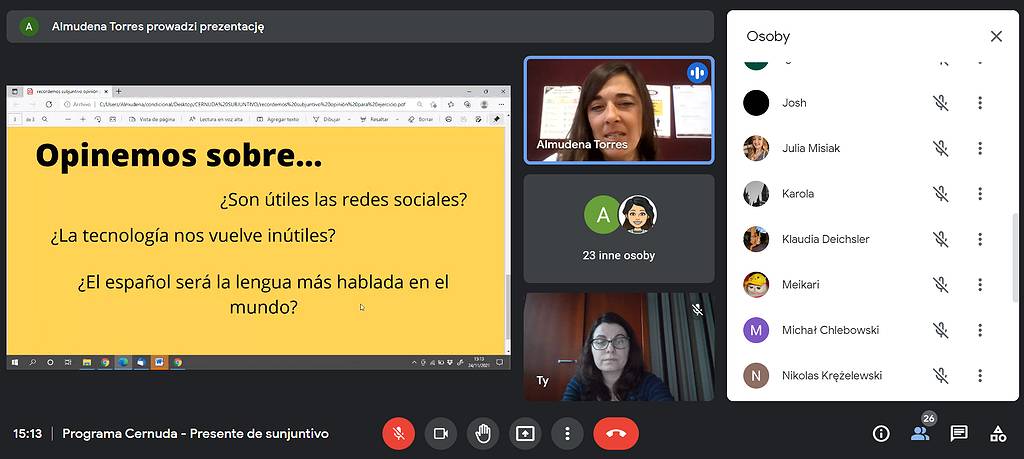Open options menu for Josh

(x=980, y=103)
